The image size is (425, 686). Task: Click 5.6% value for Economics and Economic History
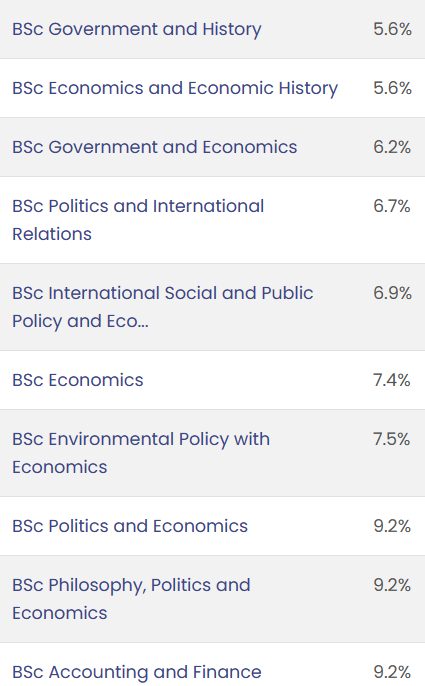click(x=392, y=88)
